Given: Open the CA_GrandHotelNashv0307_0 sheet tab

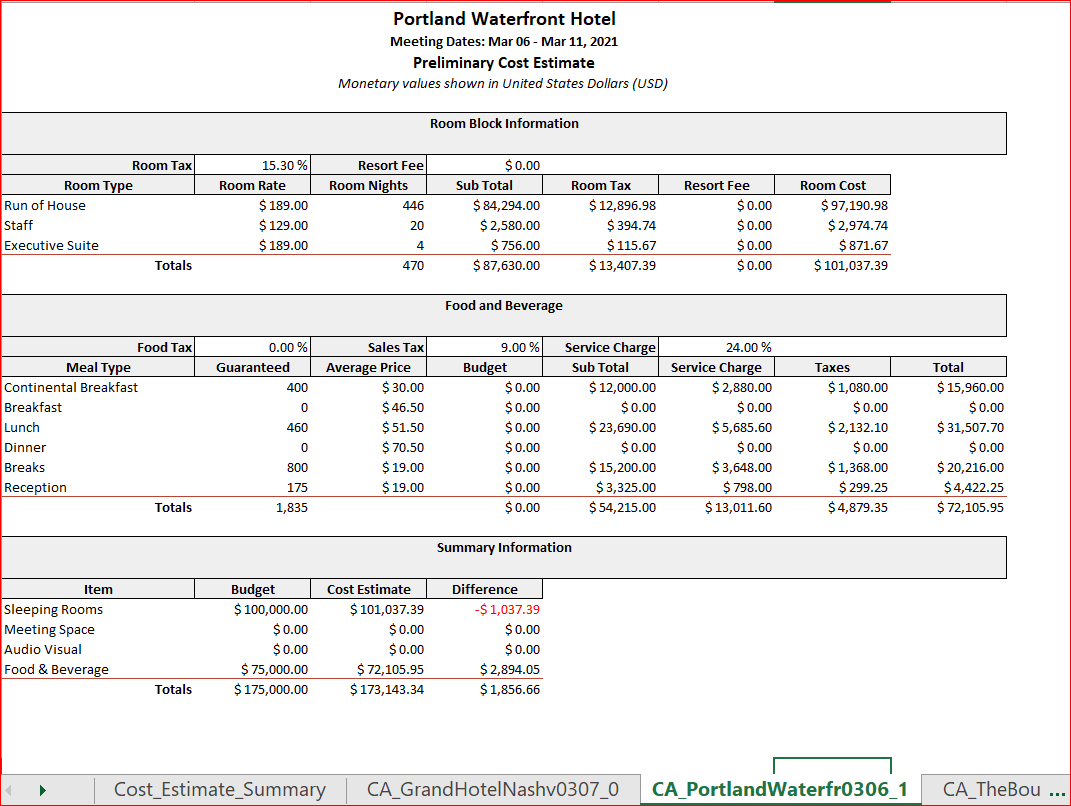Looking at the screenshot, I should tap(492, 789).
